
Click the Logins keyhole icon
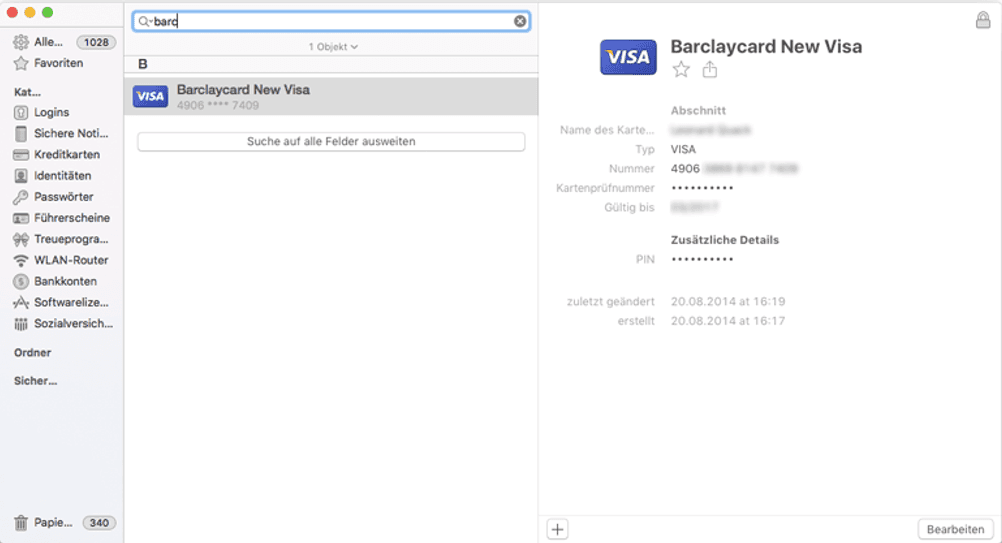[x=21, y=112]
